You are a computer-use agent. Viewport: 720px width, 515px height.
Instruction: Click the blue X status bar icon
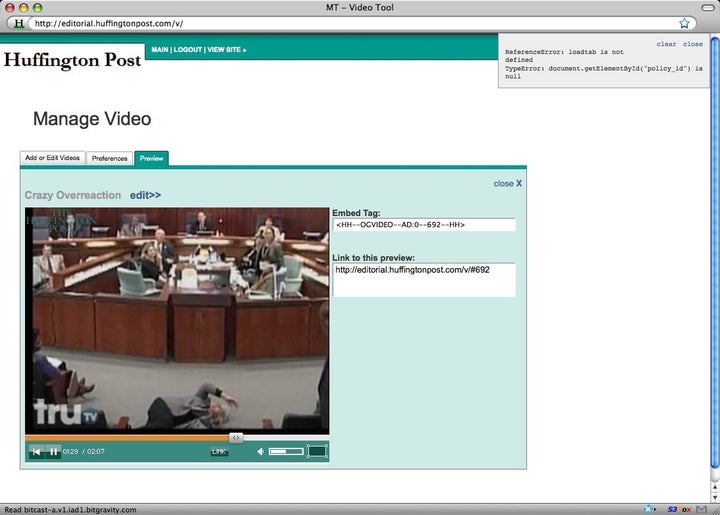click(648, 509)
